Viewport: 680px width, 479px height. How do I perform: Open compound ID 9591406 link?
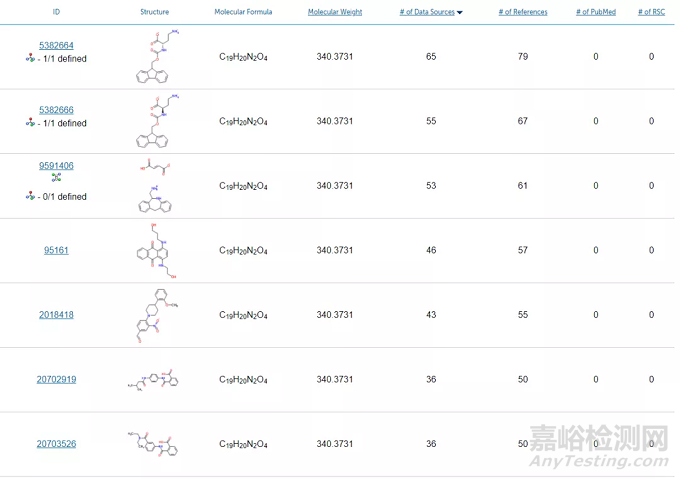pyautogui.click(x=56, y=166)
